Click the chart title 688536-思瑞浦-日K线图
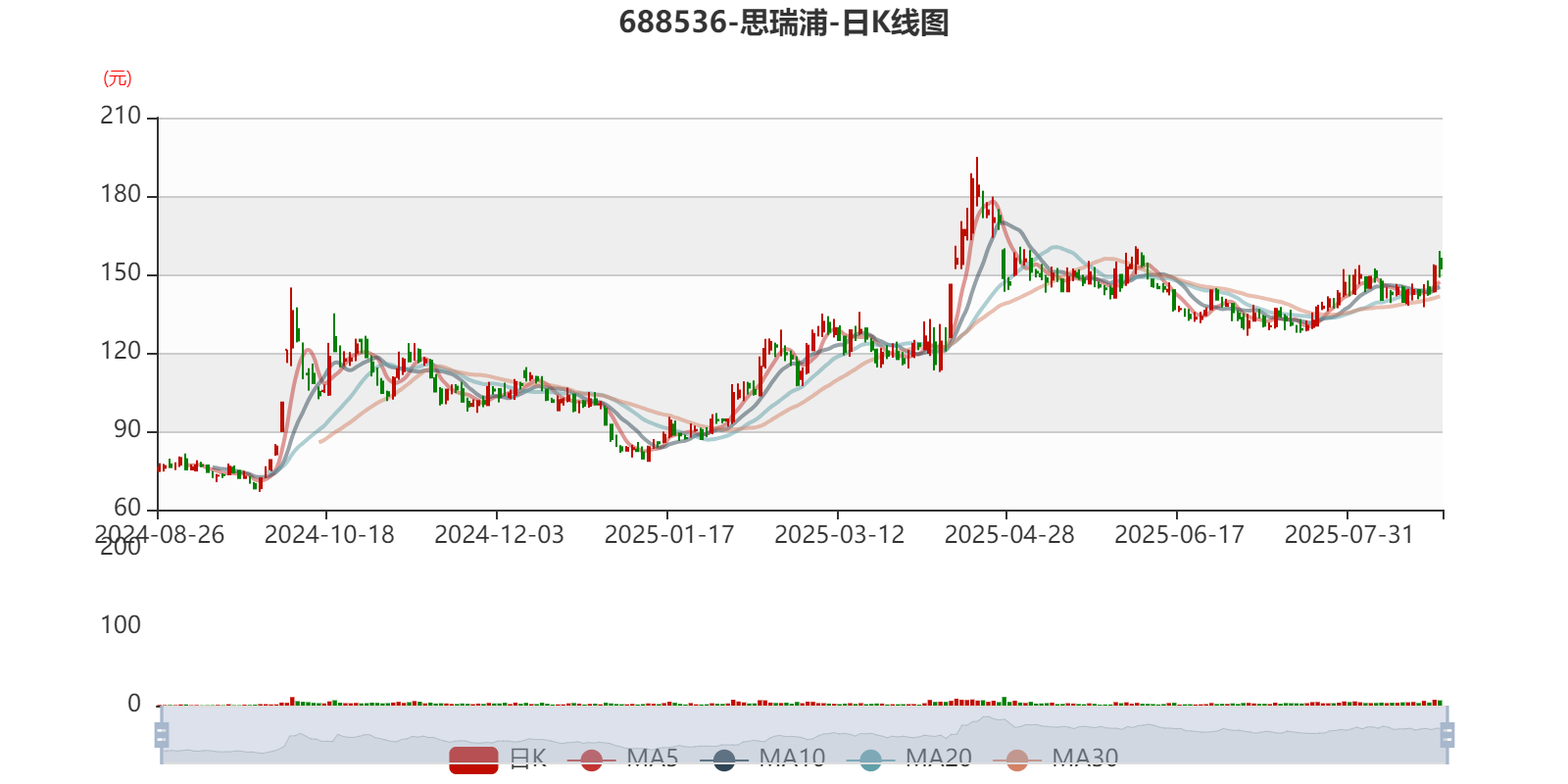This screenshot has height=784, width=1568. tap(784, 22)
